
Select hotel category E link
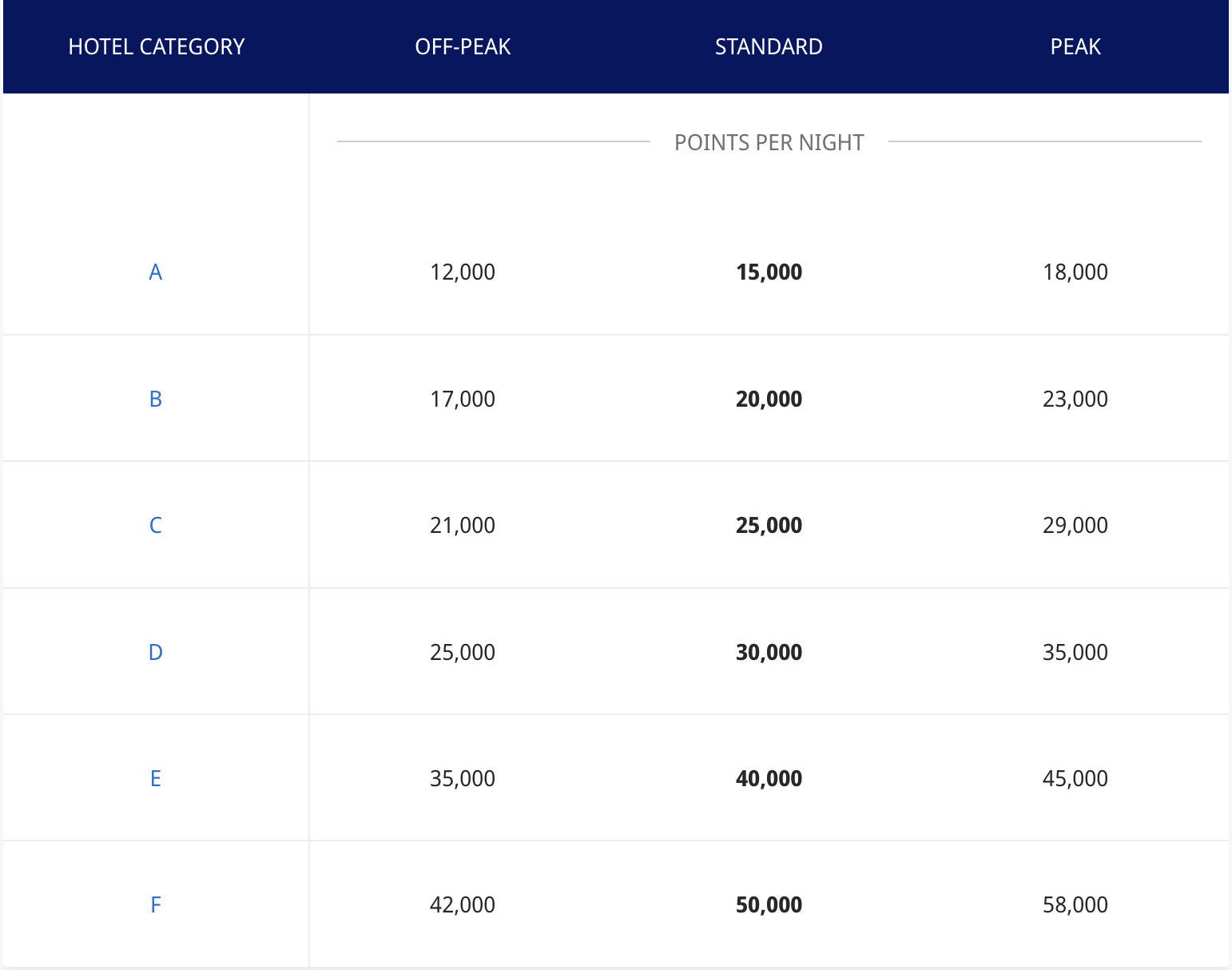157,777
